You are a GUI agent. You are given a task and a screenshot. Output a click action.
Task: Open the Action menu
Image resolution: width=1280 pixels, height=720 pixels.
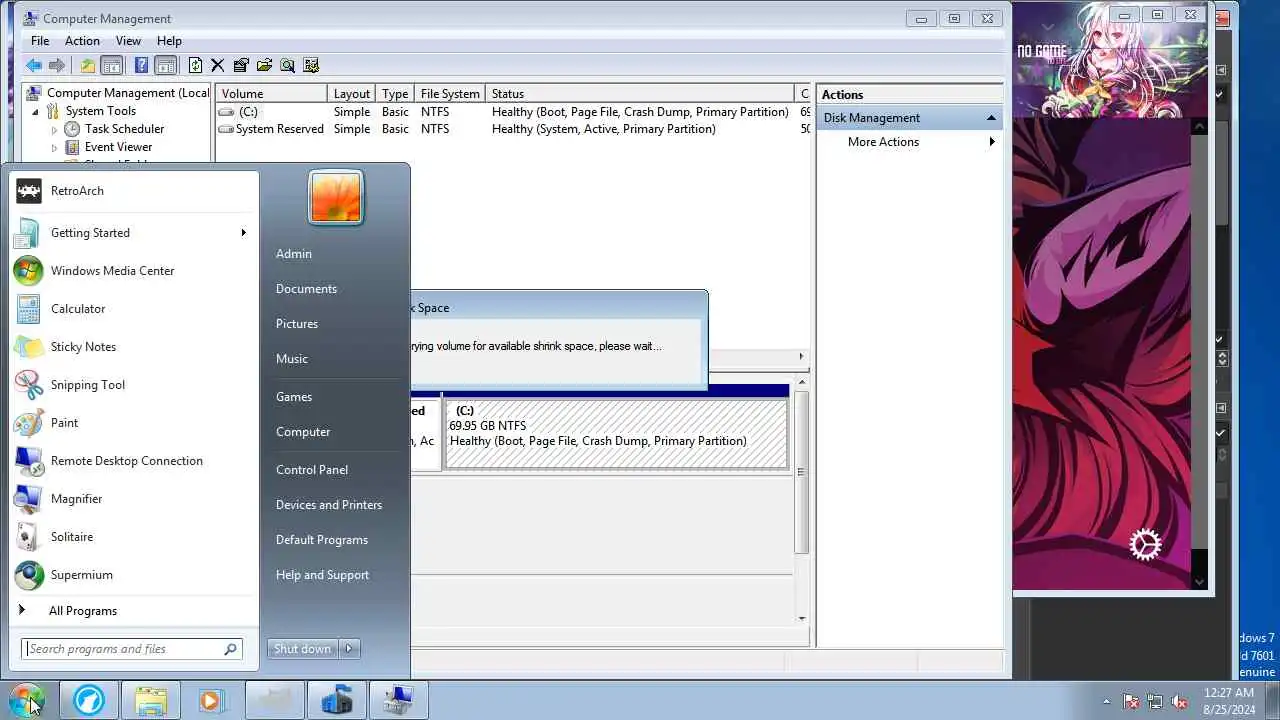coord(82,41)
